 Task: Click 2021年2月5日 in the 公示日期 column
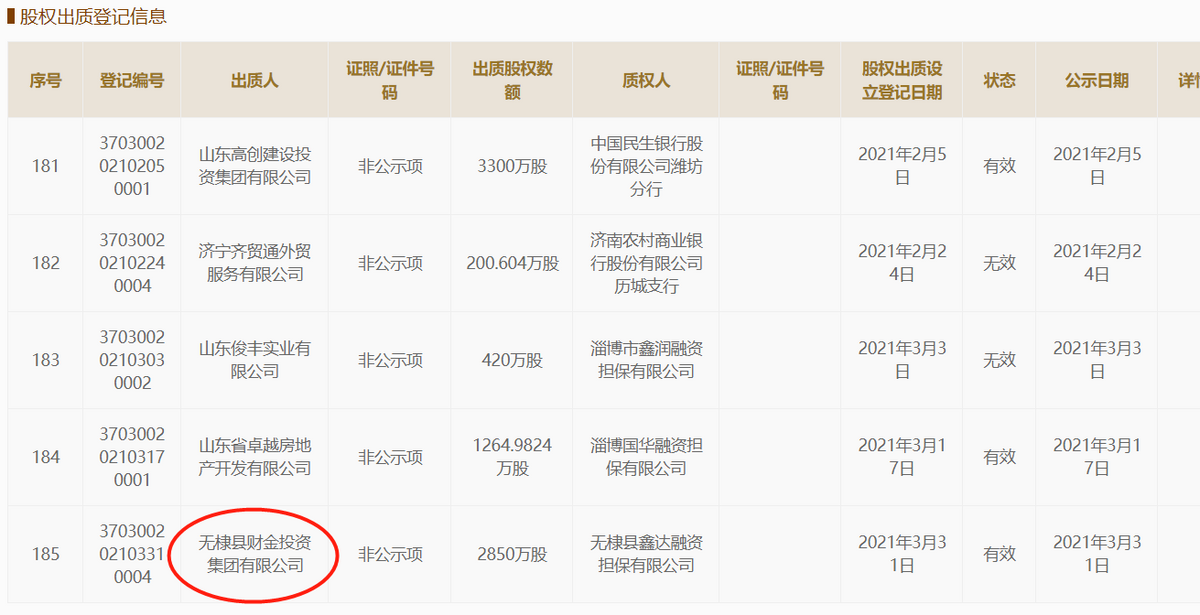[1096, 166]
